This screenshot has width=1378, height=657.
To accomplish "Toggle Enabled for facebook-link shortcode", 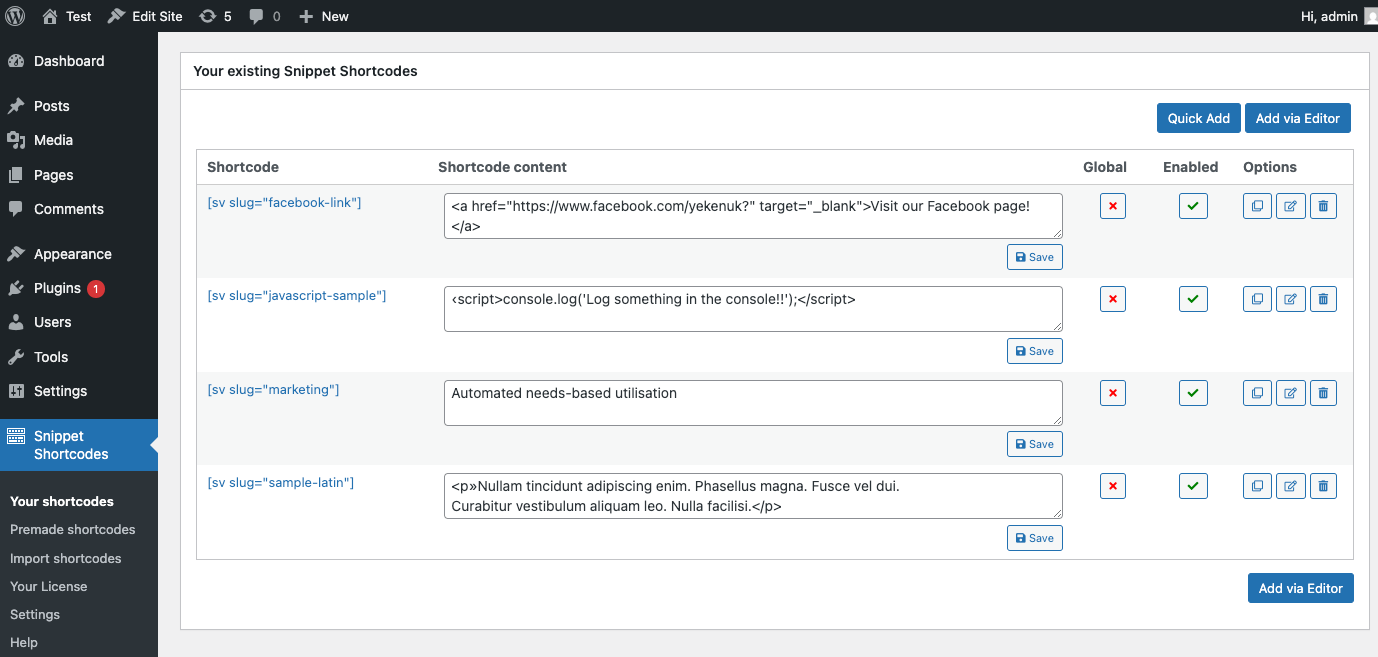I will click(1193, 206).
